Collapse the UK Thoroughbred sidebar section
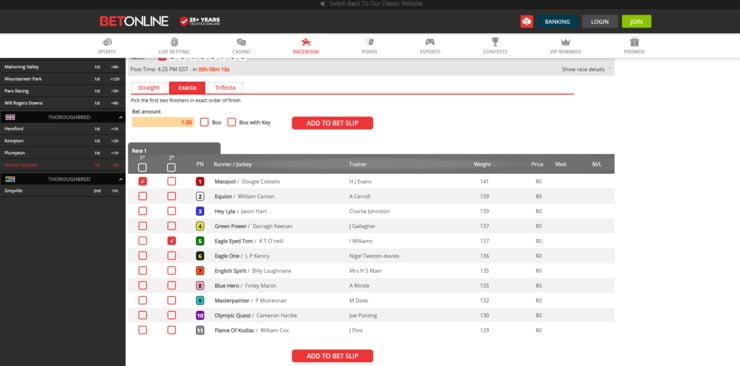Screen dimensions: 740x366 coord(120,117)
